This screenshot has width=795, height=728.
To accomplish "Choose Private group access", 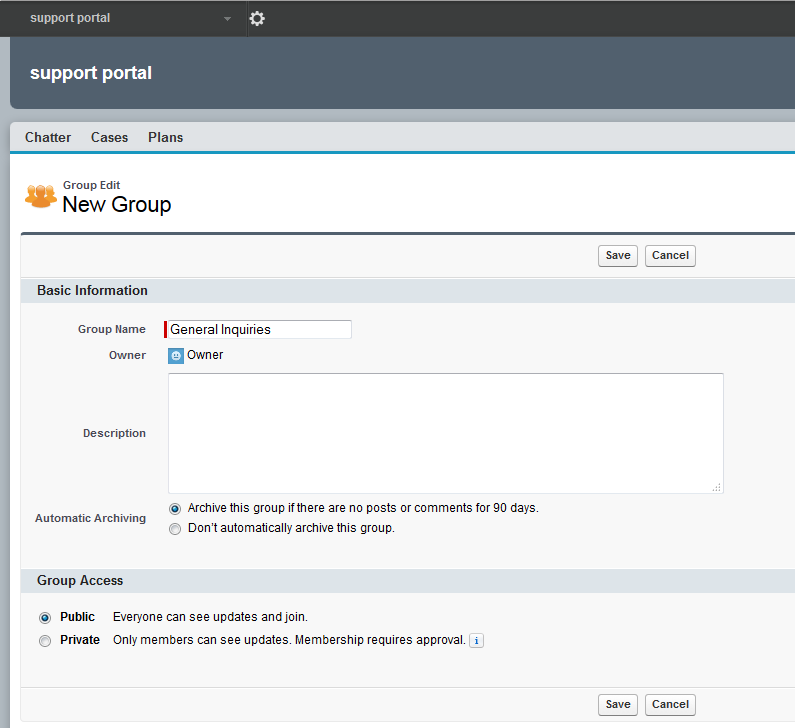I will 45,641.
